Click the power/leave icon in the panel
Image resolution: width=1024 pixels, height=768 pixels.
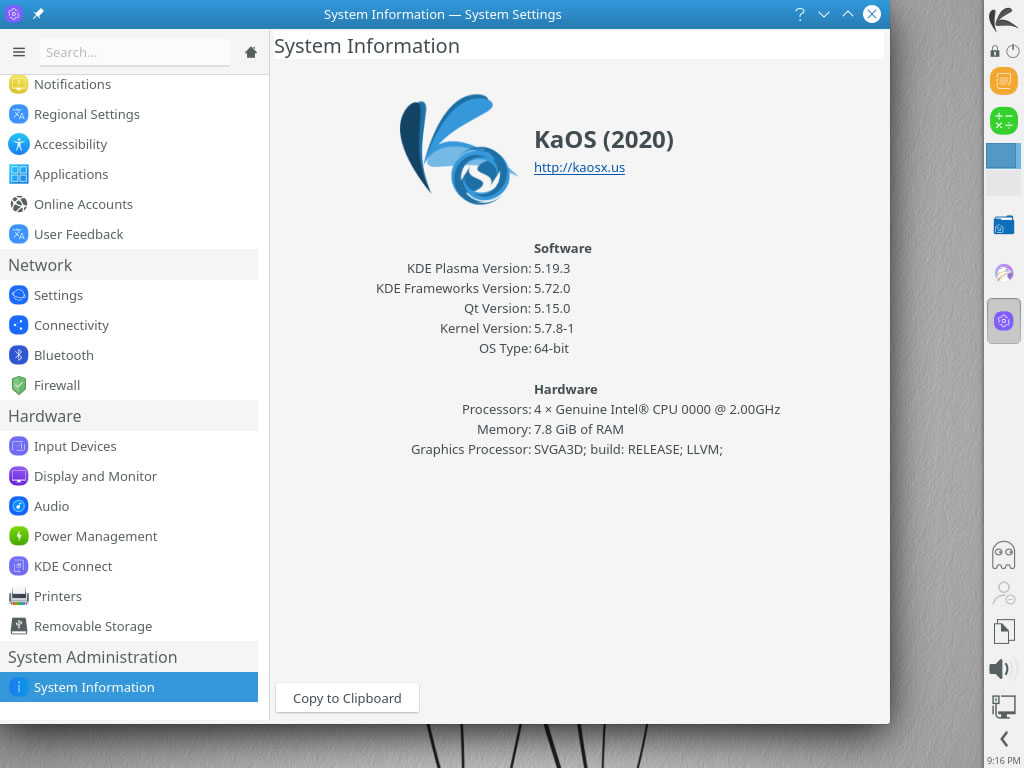point(1013,52)
